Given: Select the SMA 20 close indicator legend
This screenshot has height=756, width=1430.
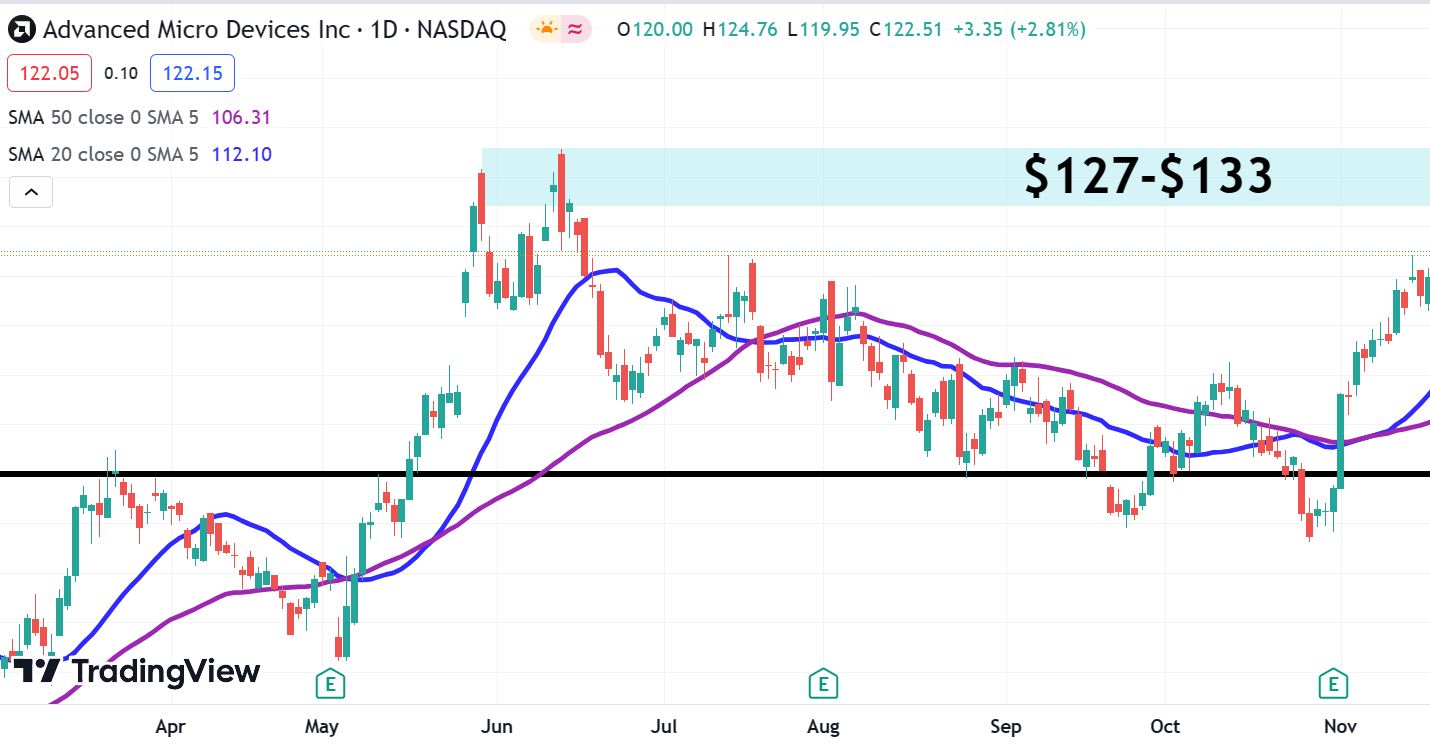Looking at the screenshot, I should (103, 154).
